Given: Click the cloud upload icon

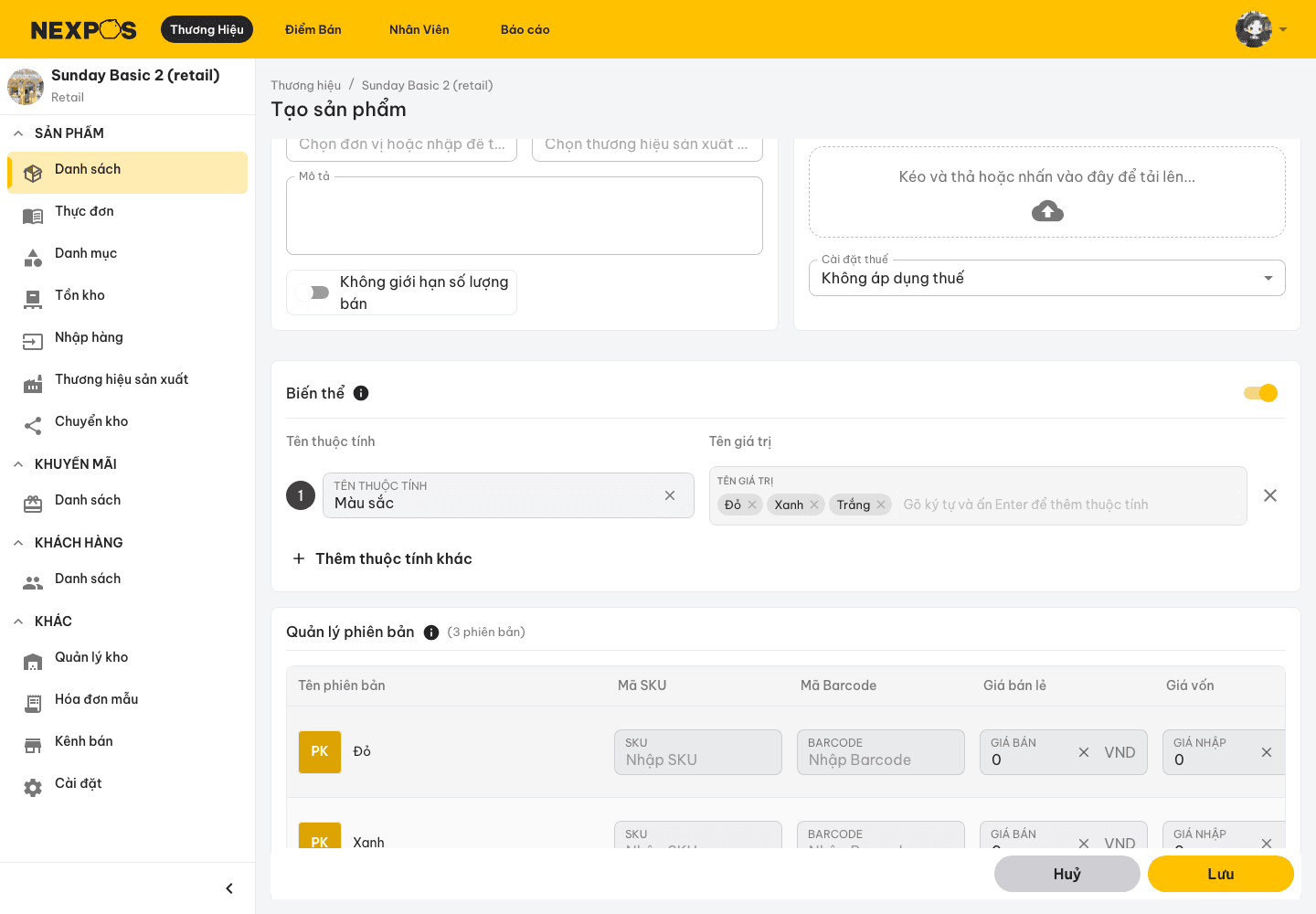Looking at the screenshot, I should pyautogui.click(x=1047, y=212).
